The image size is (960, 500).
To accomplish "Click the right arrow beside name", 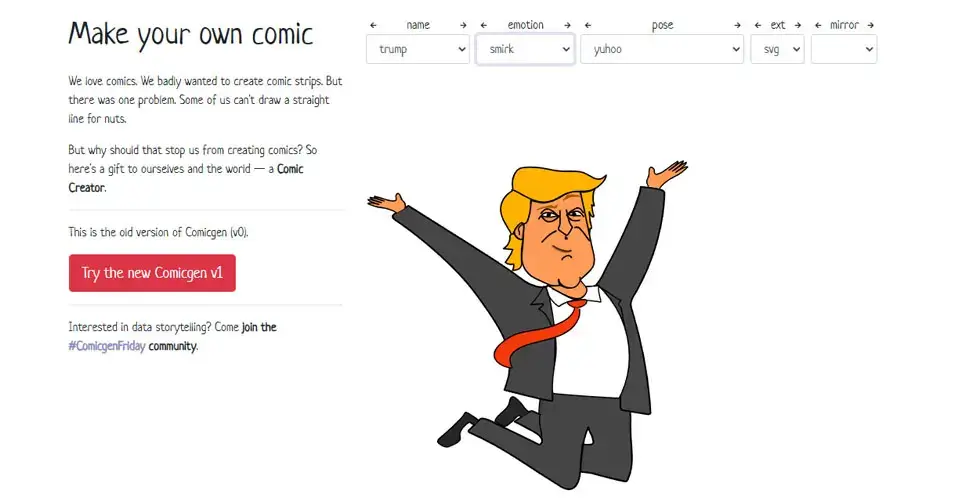I will pyautogui.click(x=463, y=25).
